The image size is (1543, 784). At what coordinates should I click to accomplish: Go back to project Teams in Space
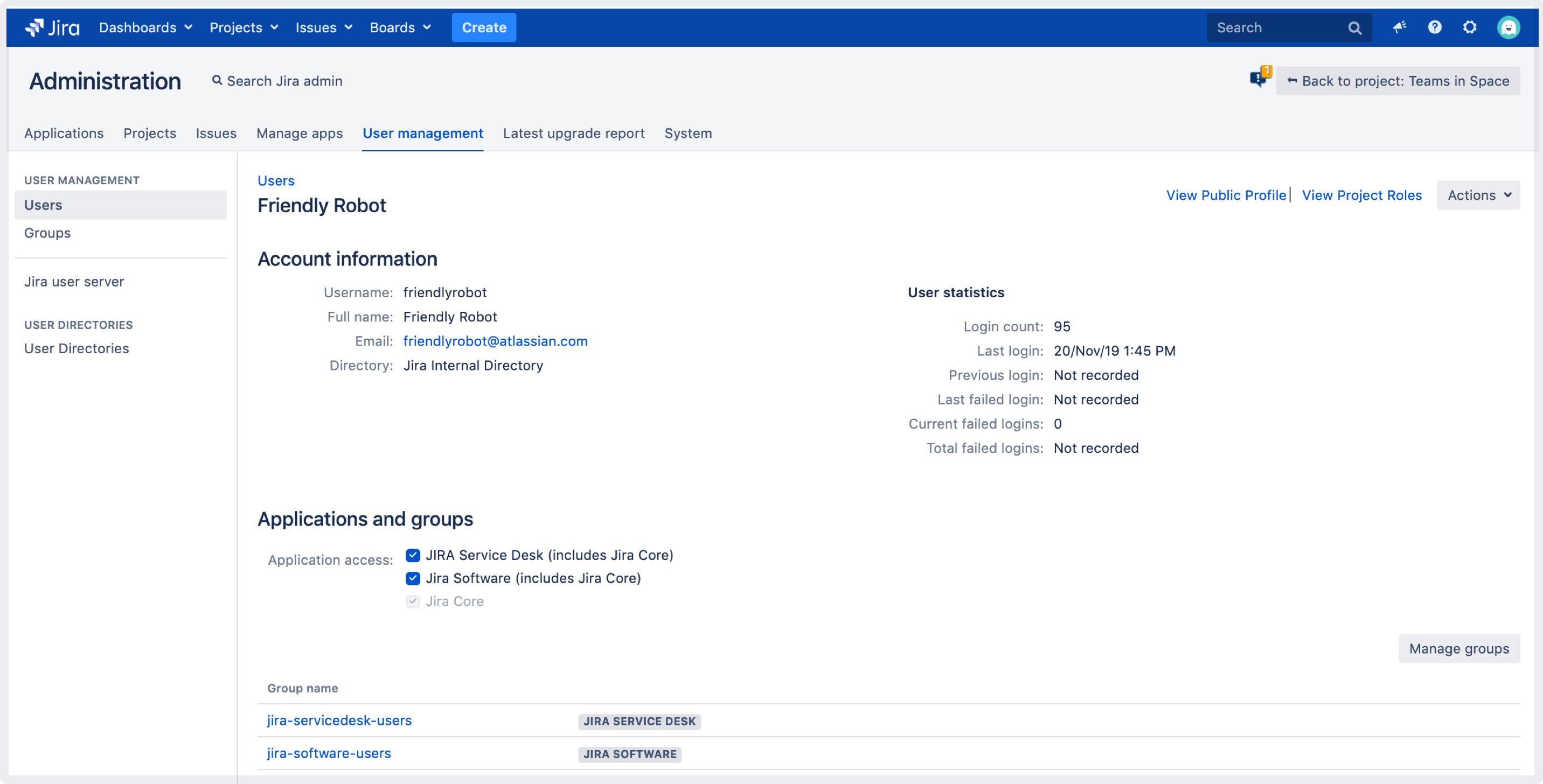coord(1398,81)
